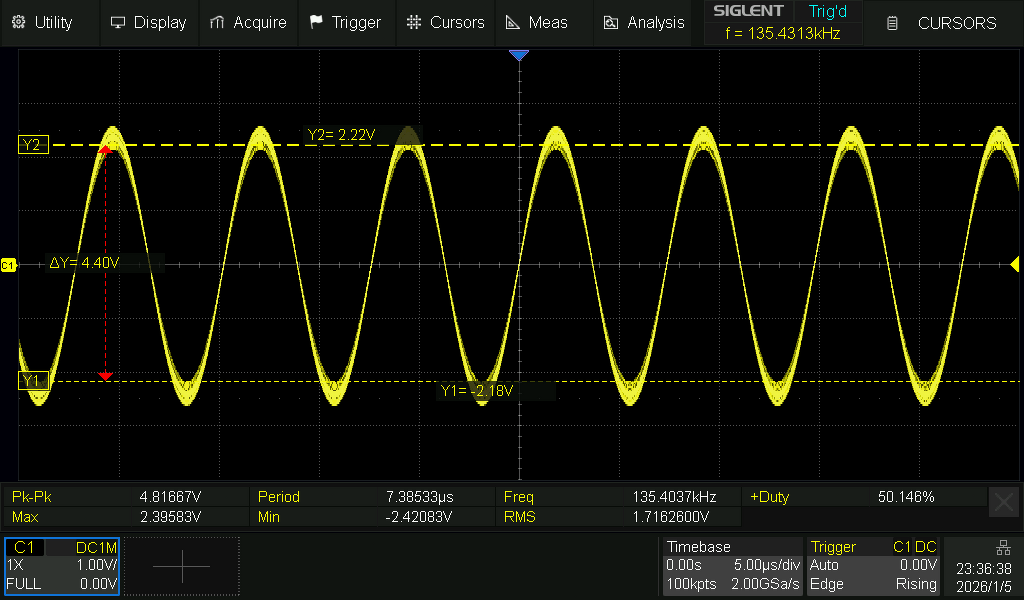The image size is (1024, 600).
Task: Click the +Duty value 50.146%
Action: click(906, 497)
